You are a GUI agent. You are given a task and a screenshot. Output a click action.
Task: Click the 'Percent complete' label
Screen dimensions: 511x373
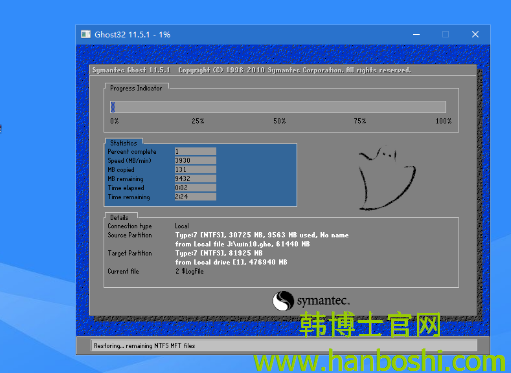click(x=132, y=152)
